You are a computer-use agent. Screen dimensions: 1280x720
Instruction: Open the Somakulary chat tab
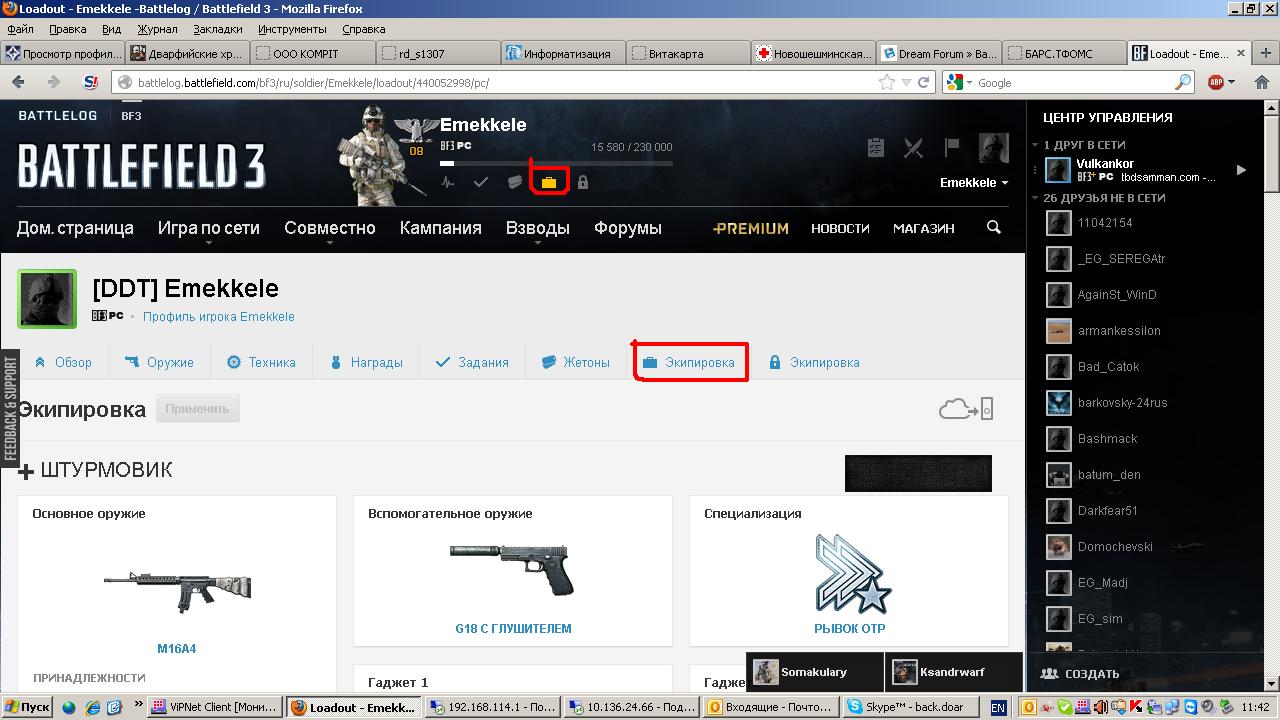point(814,672)
